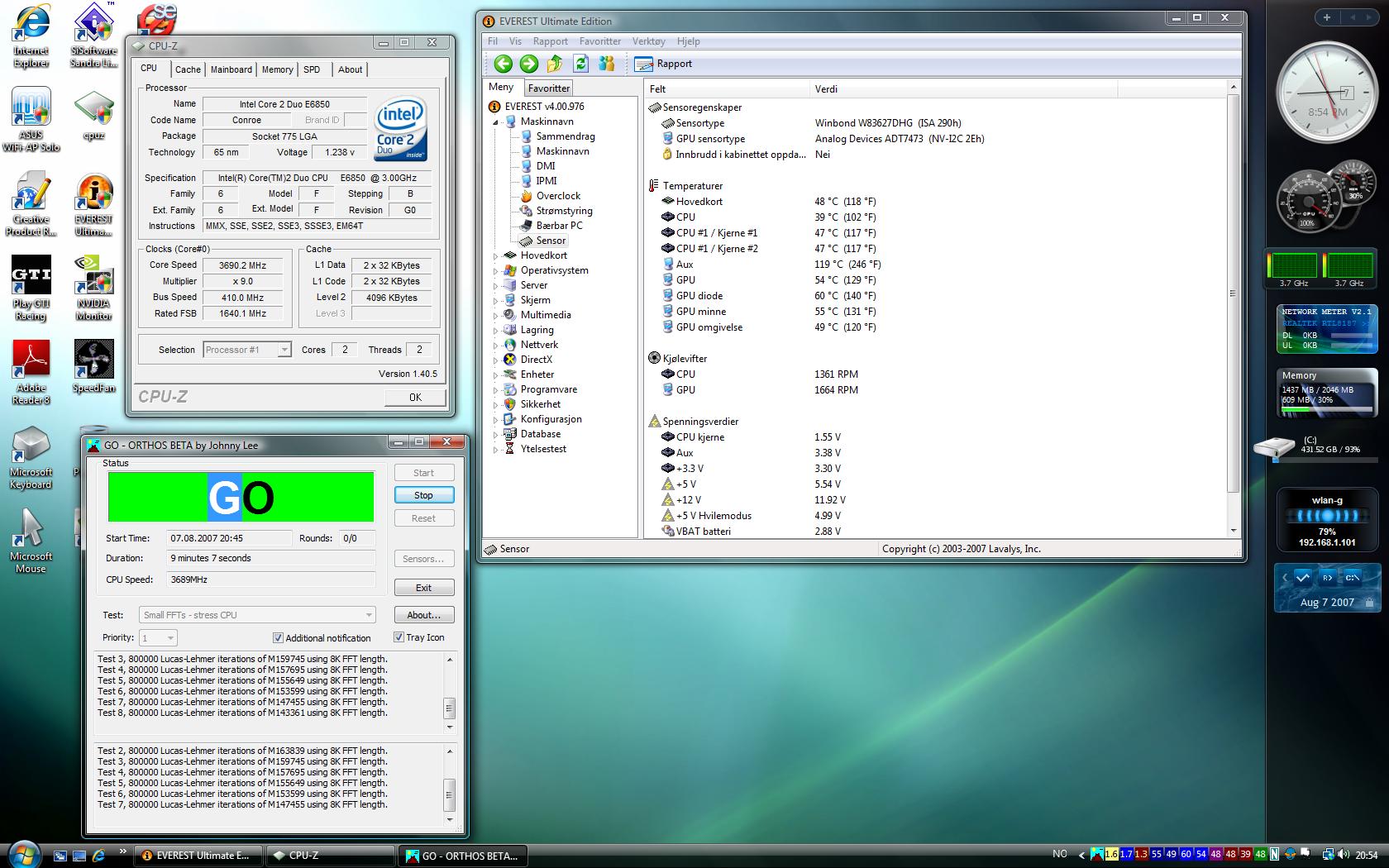
Task: Open the Fil menu in EVEREST
Action: pos(493,41)
